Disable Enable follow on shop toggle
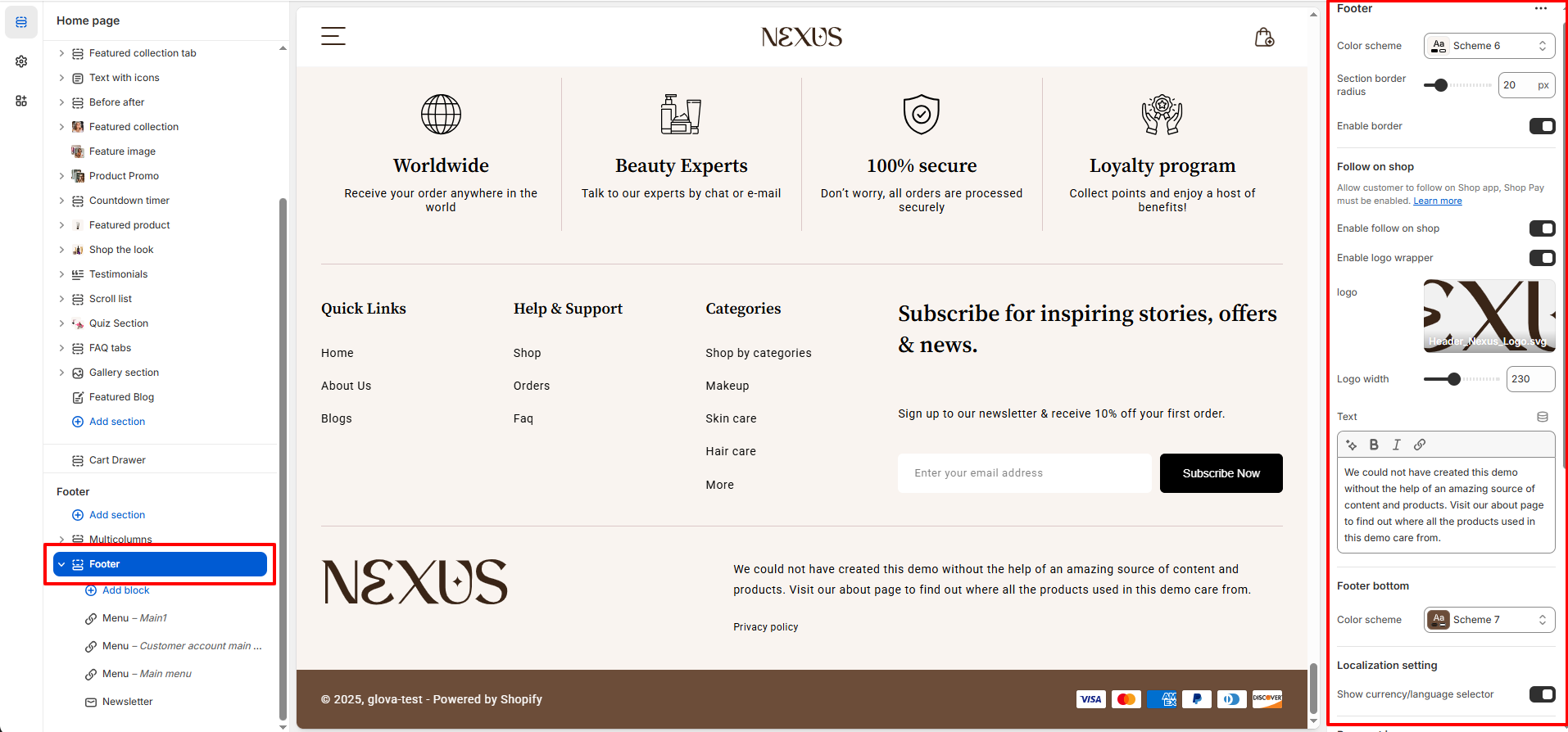Viewport: 1568px width, 732px height. coord(1542,228)
